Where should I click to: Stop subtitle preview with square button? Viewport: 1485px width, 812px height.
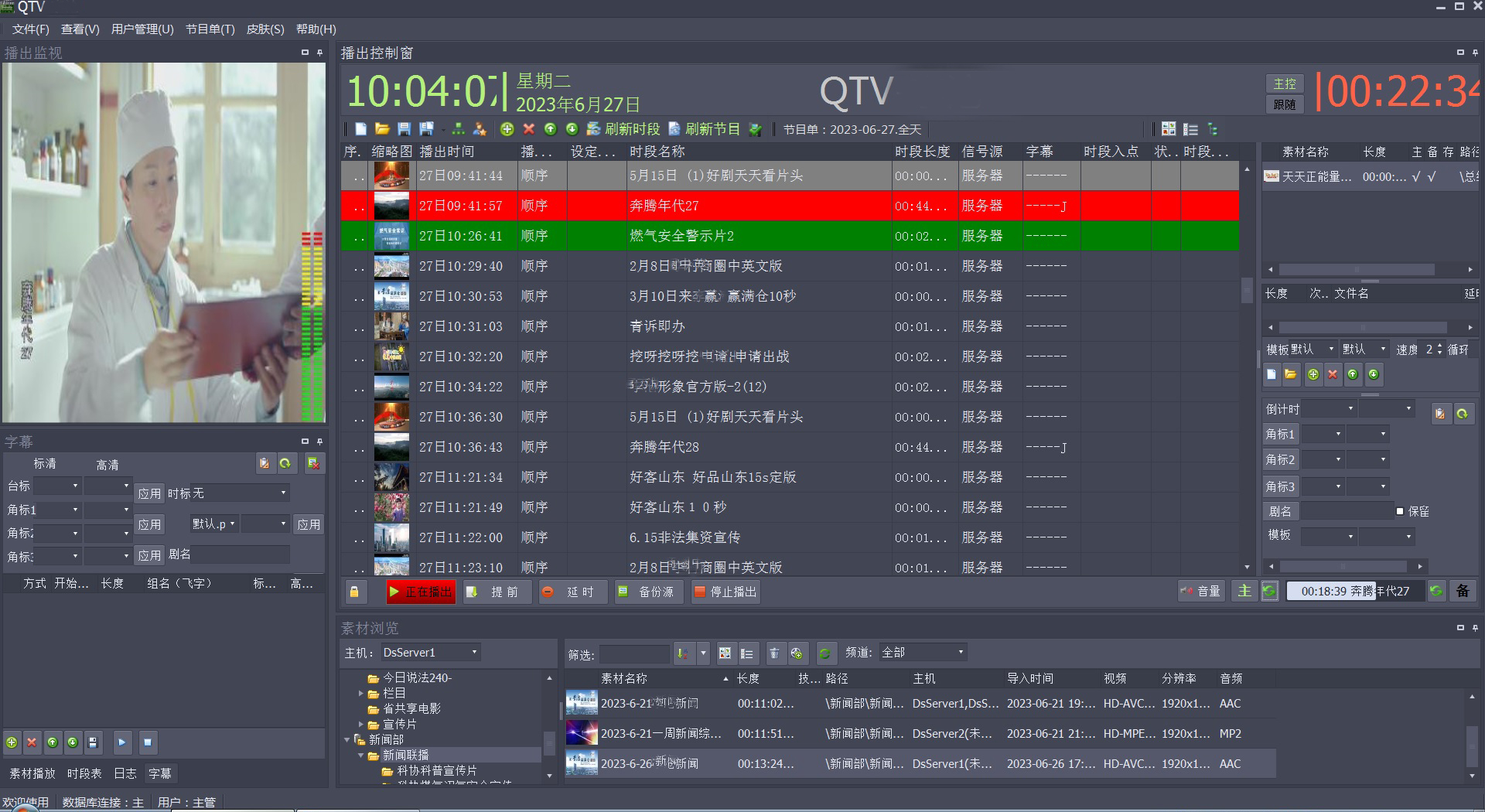coord(148,742)
